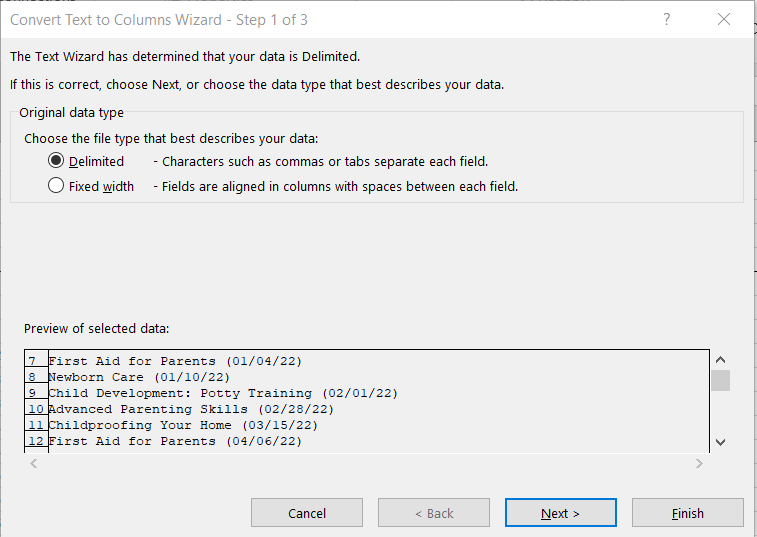Select 'First Aid for Parents (04/06/22)' row
Viewport: 757px width, 537px height.
(175, 441)
